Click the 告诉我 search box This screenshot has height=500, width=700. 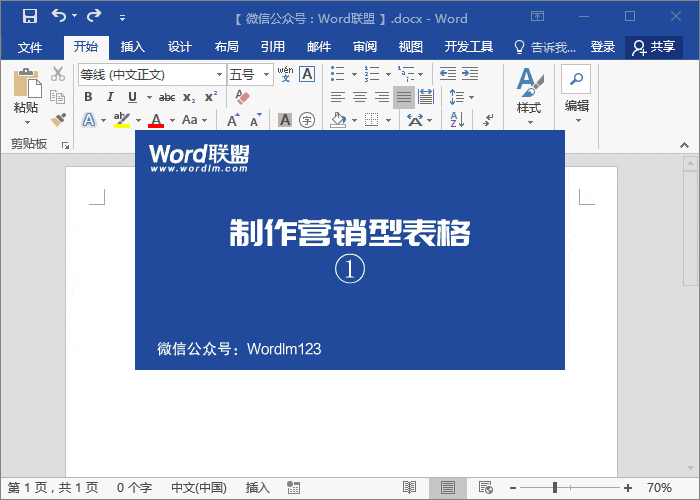pos(545,47)
